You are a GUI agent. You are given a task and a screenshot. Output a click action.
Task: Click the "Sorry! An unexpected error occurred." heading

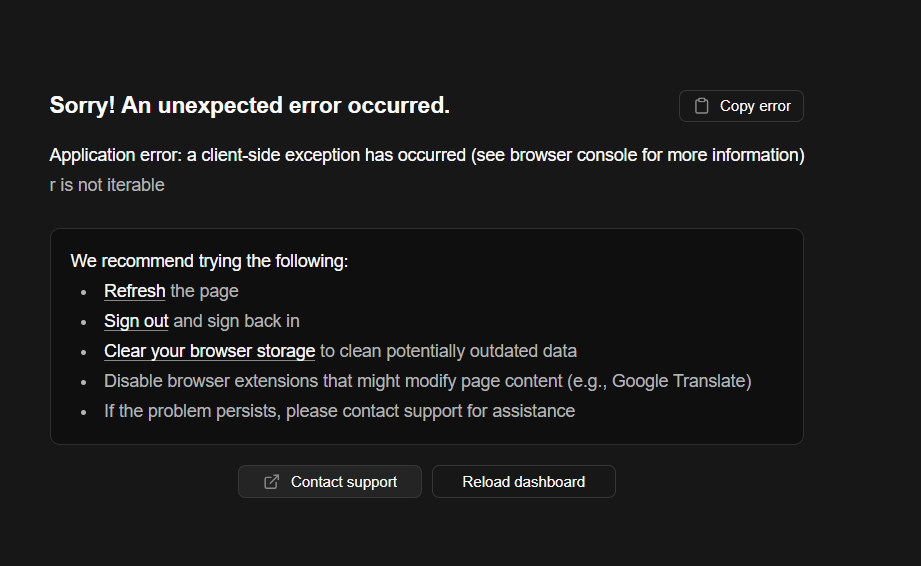(x=250, y=105)
